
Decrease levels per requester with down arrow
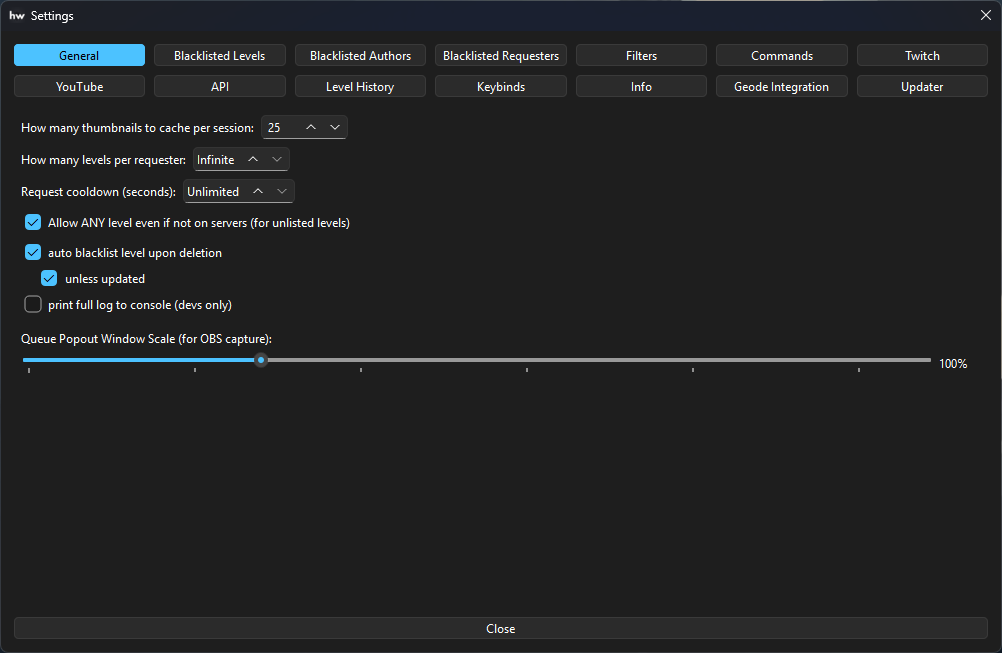click(x=277, y=159)
